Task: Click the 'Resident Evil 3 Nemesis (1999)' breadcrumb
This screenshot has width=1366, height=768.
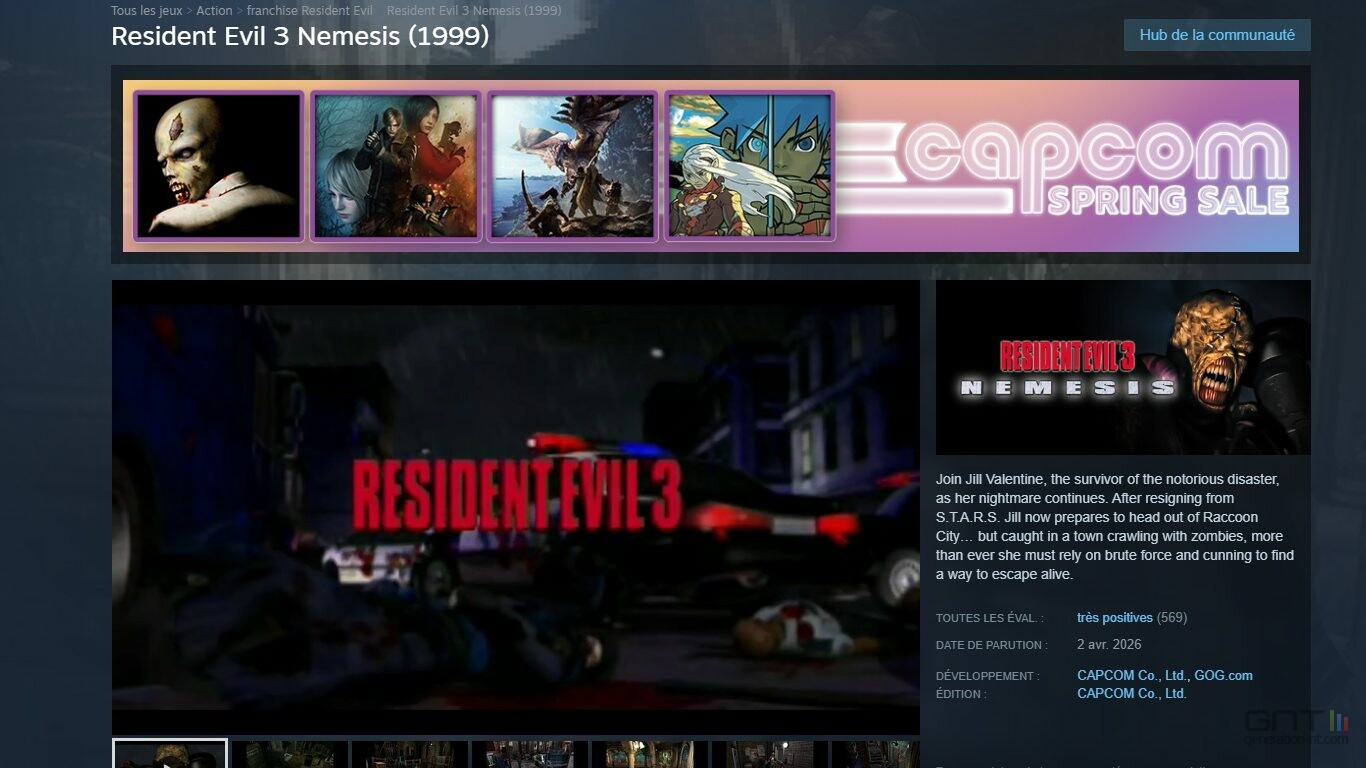Action: coord(473,11)
